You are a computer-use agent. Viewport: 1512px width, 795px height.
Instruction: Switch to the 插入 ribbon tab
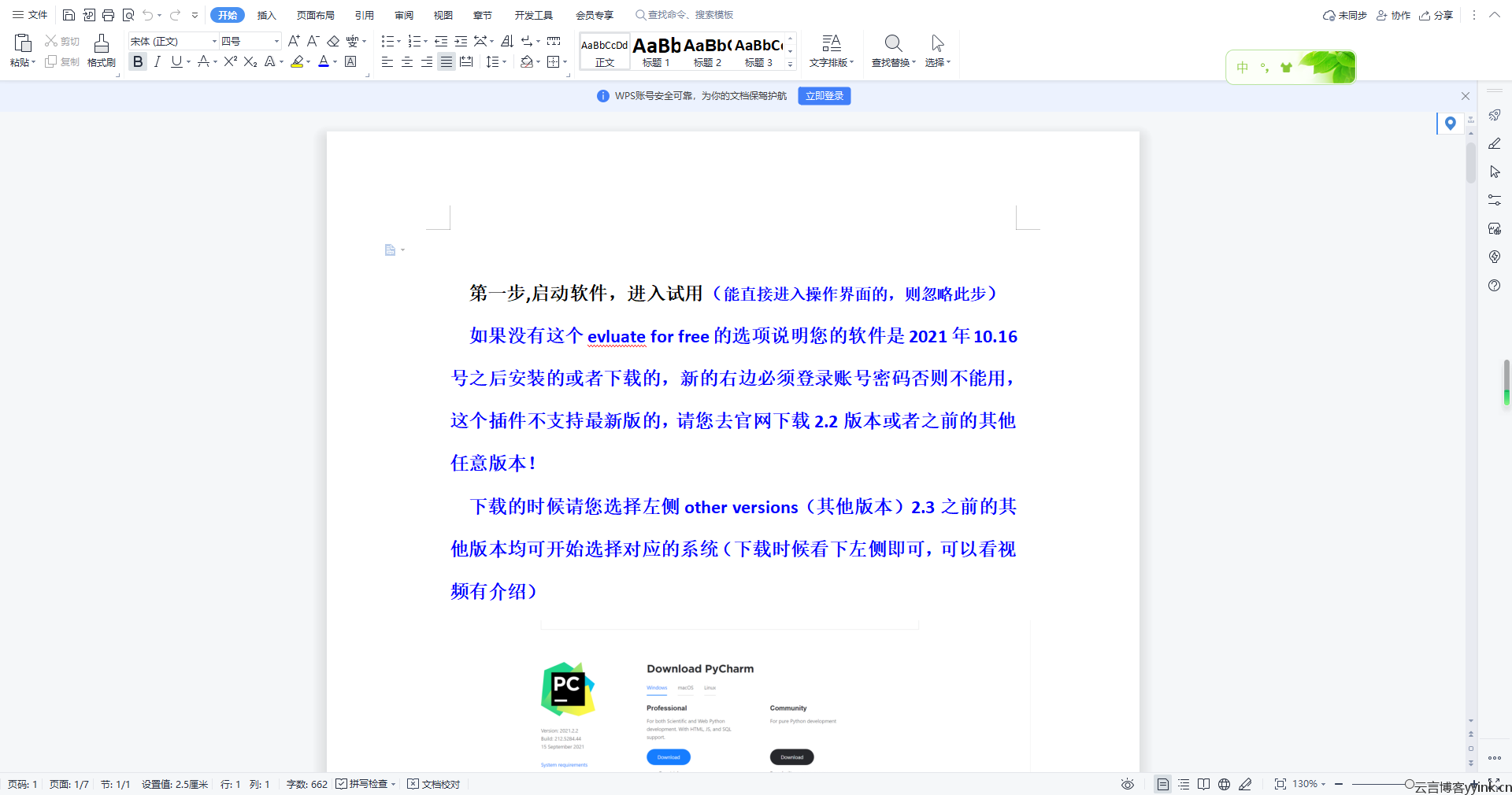(266, 14)
